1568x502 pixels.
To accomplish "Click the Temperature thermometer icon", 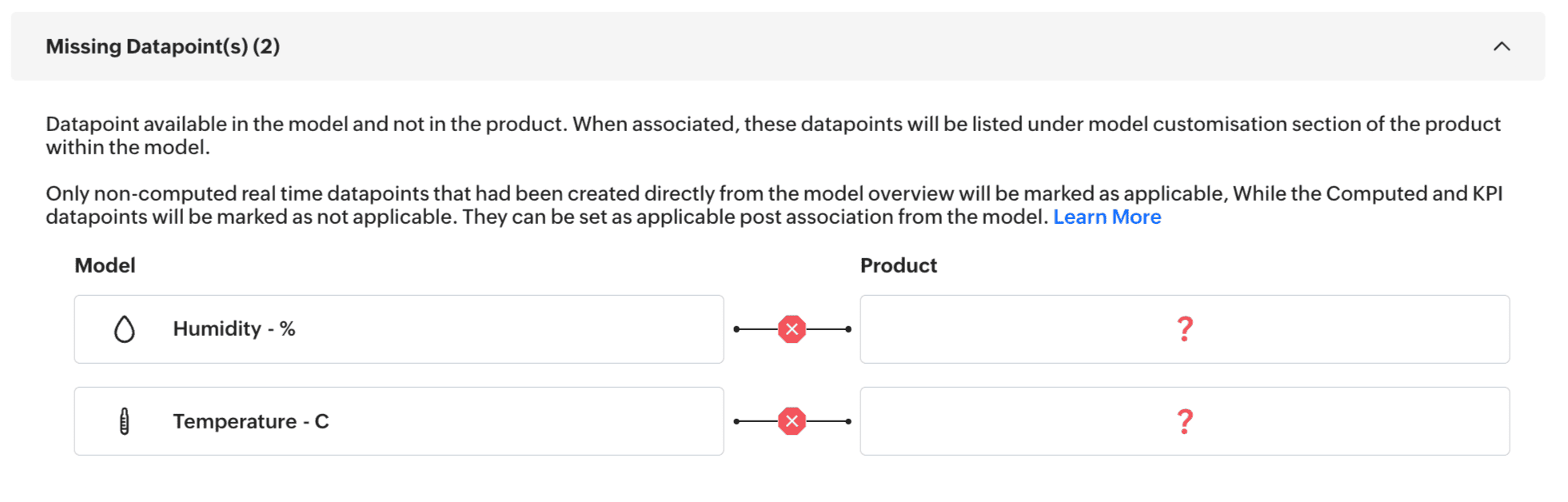I will pyautogui.click(x=124, y=421).
